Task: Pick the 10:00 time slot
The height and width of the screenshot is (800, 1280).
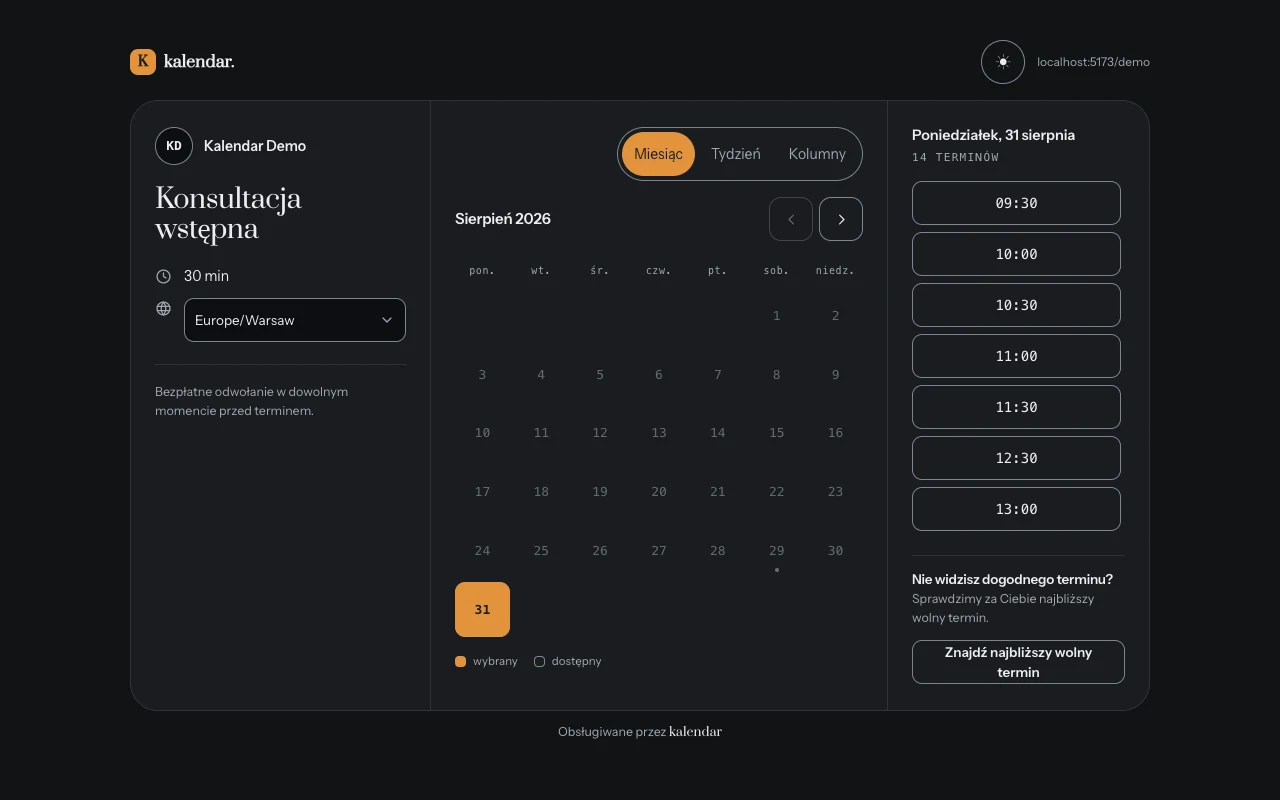Action: tap(1016, 254)
